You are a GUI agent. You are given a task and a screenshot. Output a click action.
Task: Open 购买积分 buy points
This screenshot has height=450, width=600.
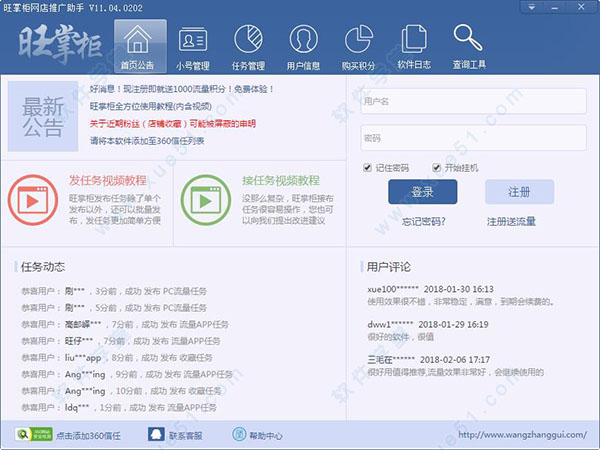[359, 47]
